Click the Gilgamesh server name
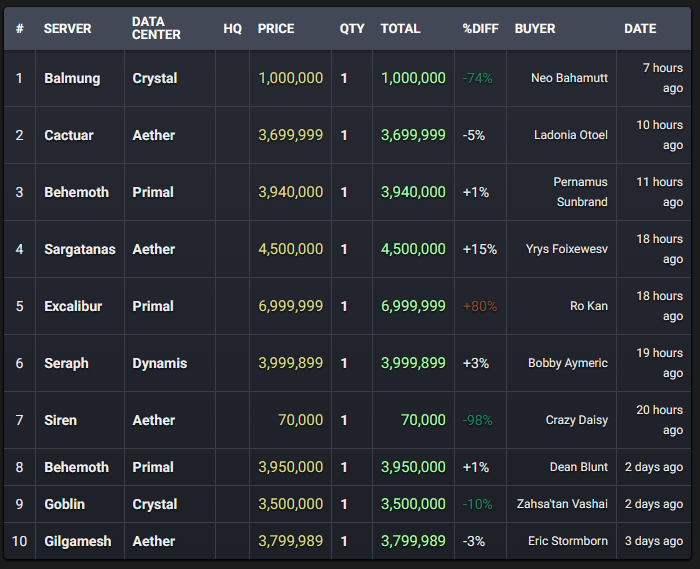This screenshot has height=569, width=700. point(78,541)
